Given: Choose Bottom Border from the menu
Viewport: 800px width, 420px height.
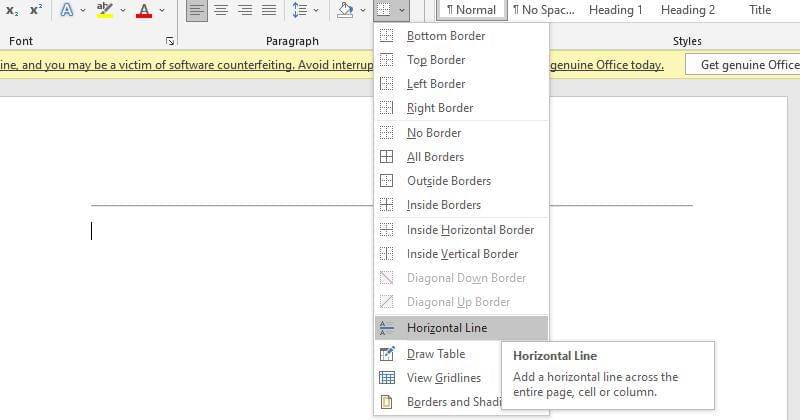Looking at the screenshot, I should click(446, 36).
